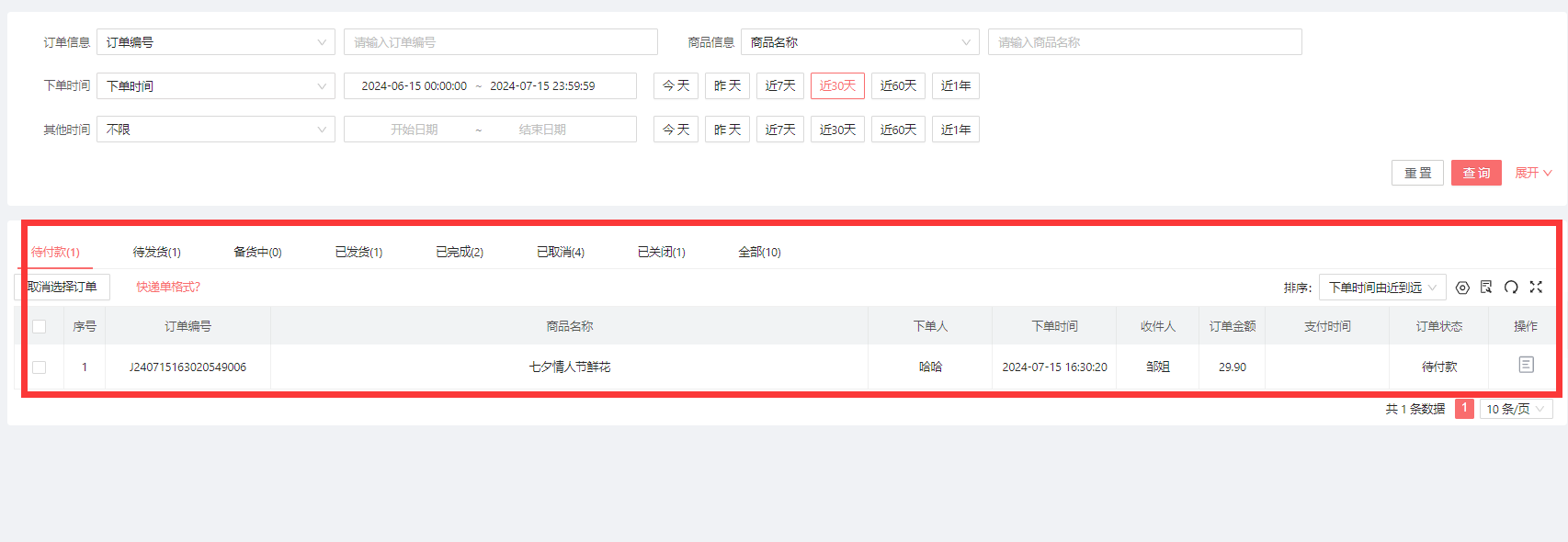
Task: Click the 请输入订单编号 input field
Action: [x=501, y=42]
